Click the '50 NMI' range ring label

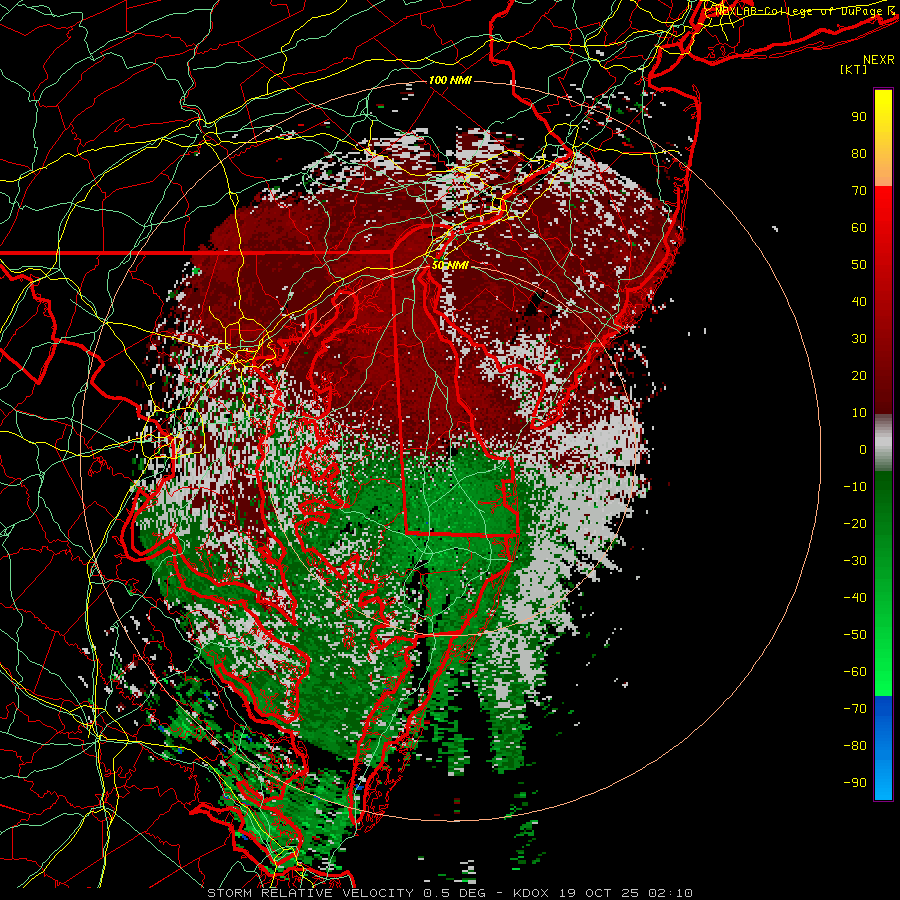tap(450, 265)
